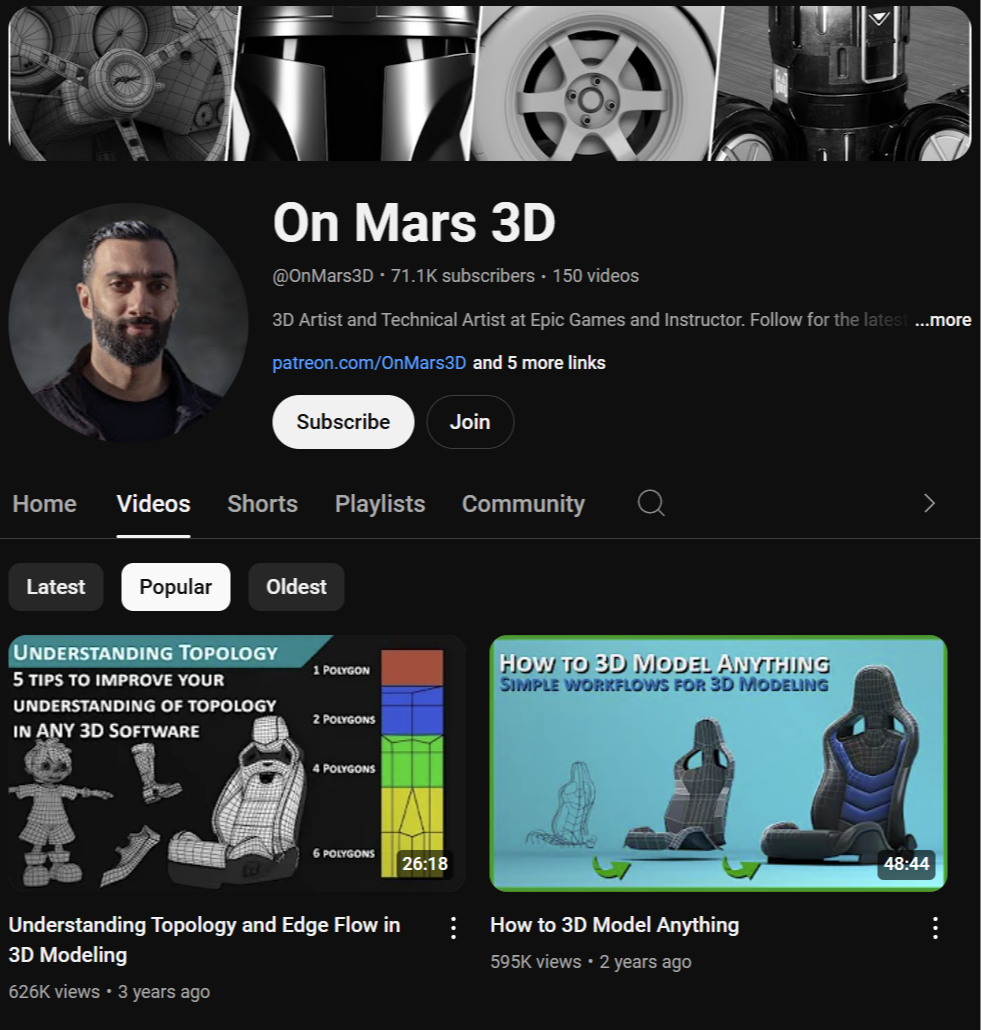Search within the channel using magnifier icon
Image resolution: width=981 pixels, height=1030 pixels.
pyautogui.click(x=650, y=504)
